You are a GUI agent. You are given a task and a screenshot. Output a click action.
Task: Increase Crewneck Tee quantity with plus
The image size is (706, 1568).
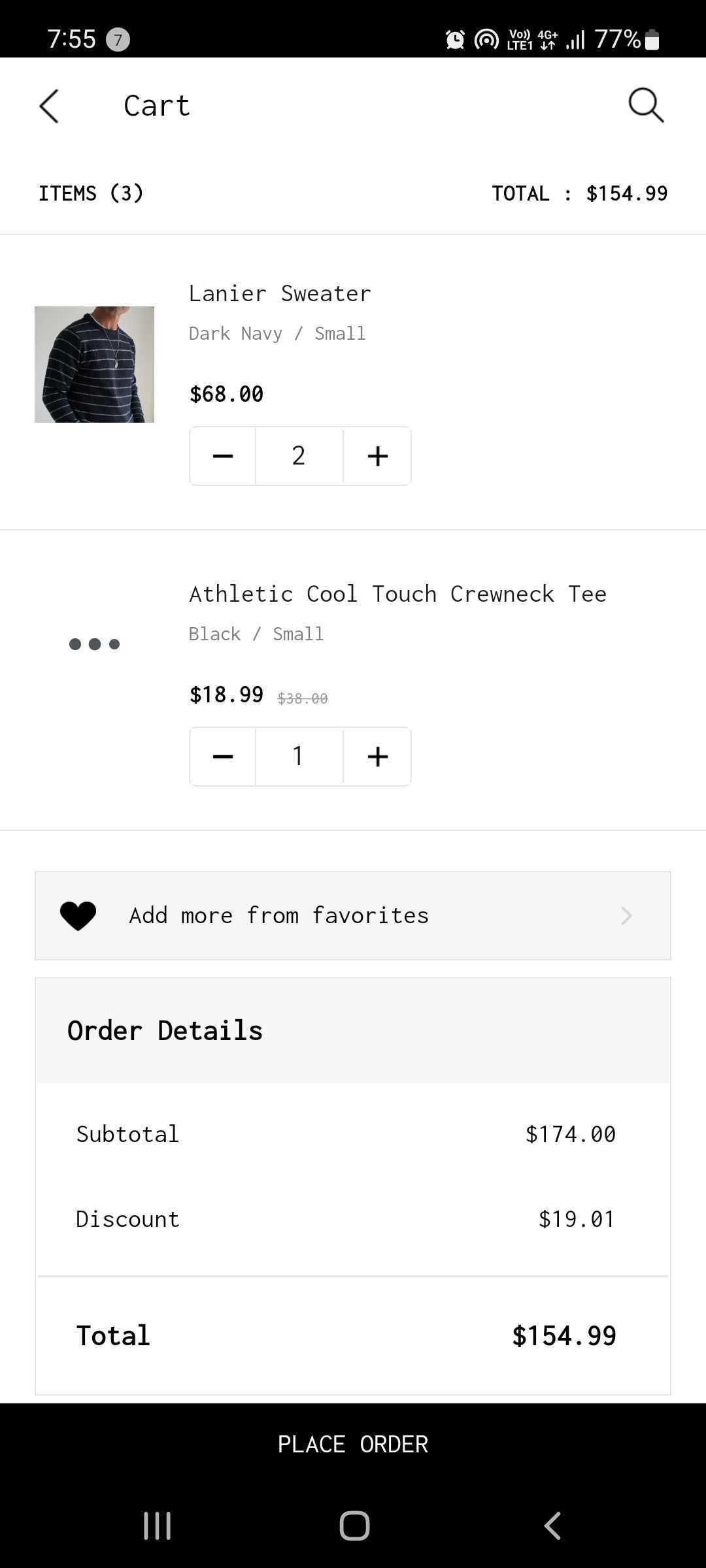click(378, 757)
